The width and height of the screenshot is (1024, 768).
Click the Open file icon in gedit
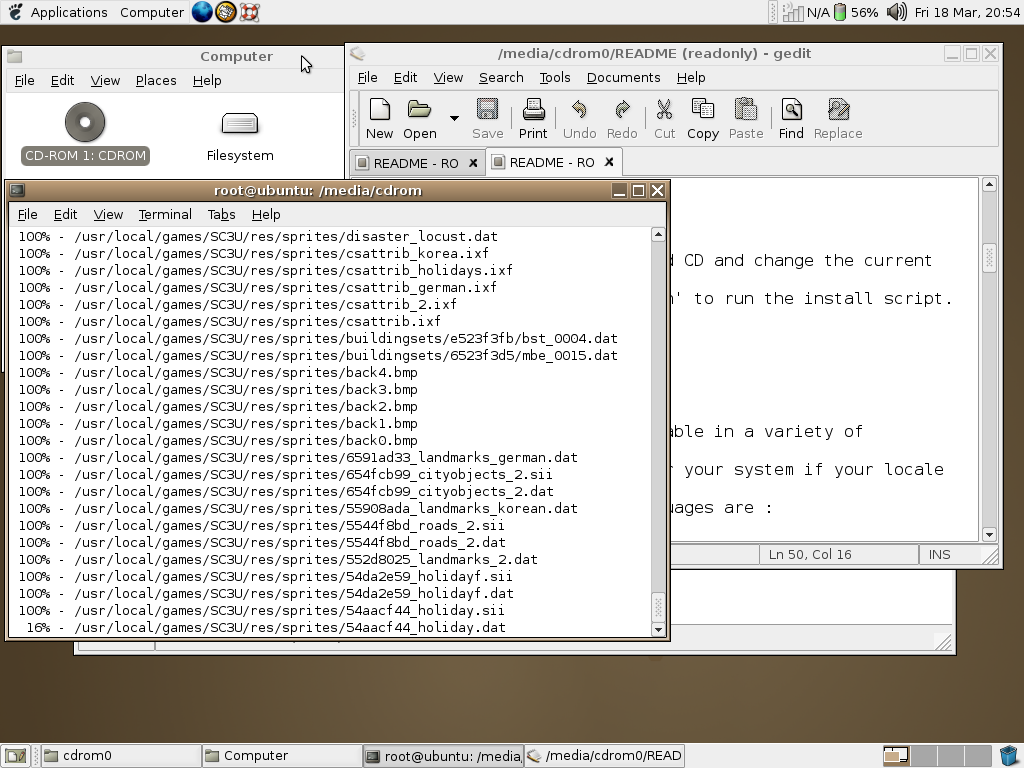click(x=420, y=118)
